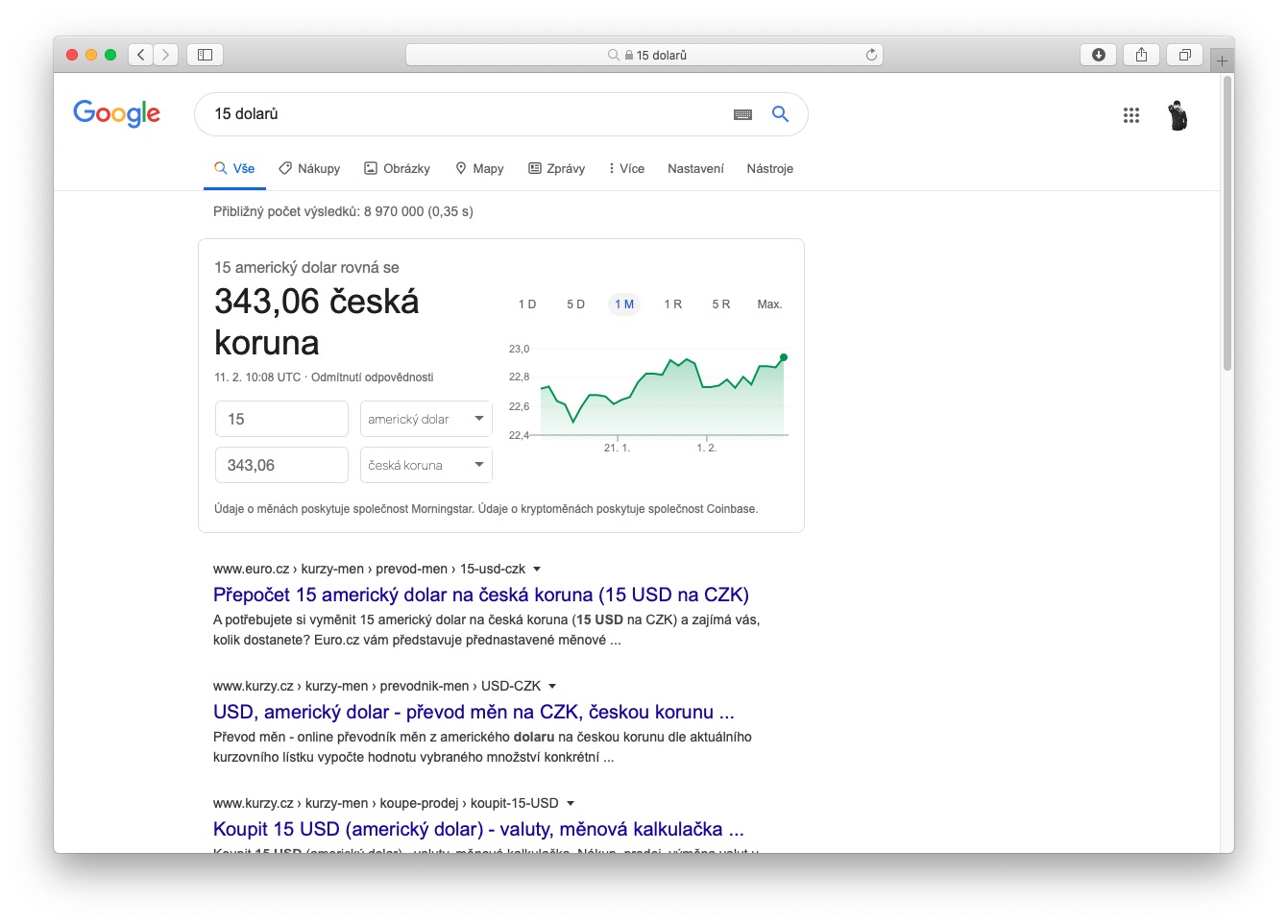
Task: Show the Safari tab overview
Action: (x=1184, y=55)
